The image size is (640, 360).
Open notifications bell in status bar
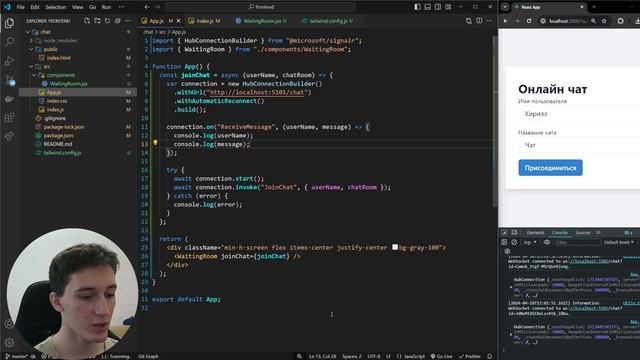(489, 356)
